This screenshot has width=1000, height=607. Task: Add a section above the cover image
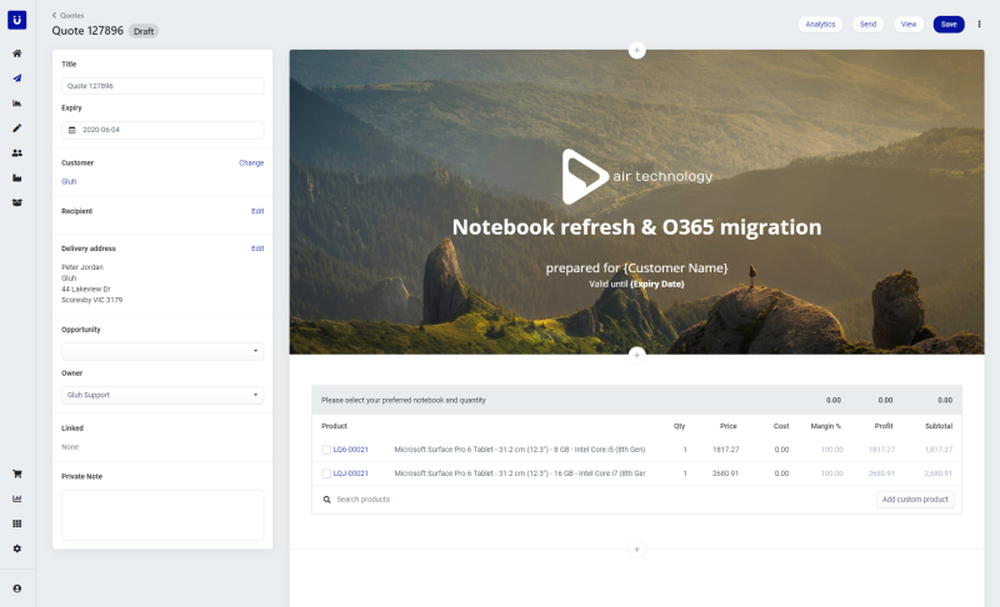[x=636, y=50]
